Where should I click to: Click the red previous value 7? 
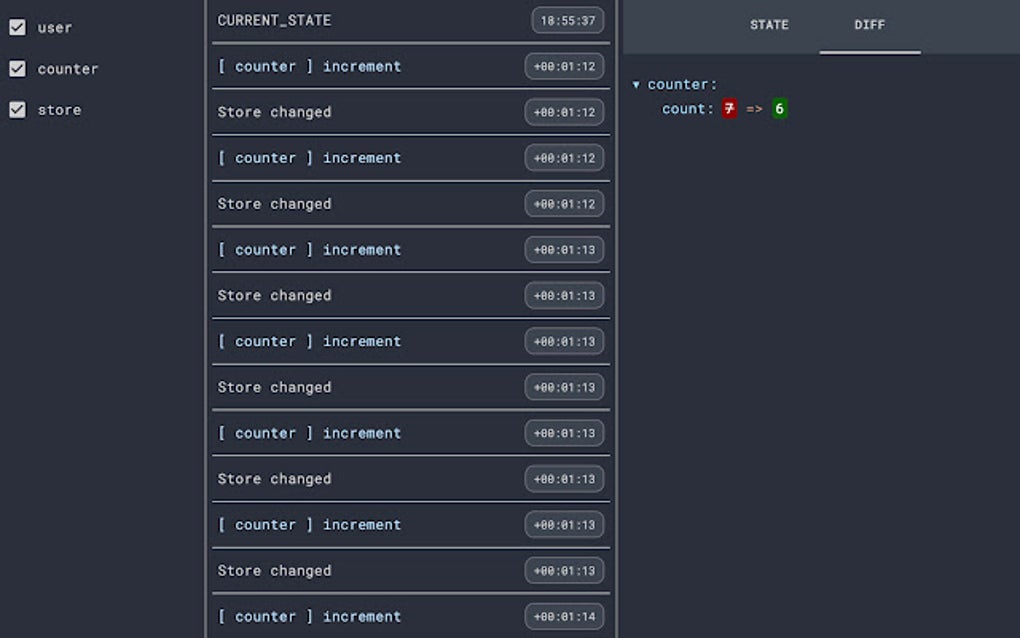729,109
